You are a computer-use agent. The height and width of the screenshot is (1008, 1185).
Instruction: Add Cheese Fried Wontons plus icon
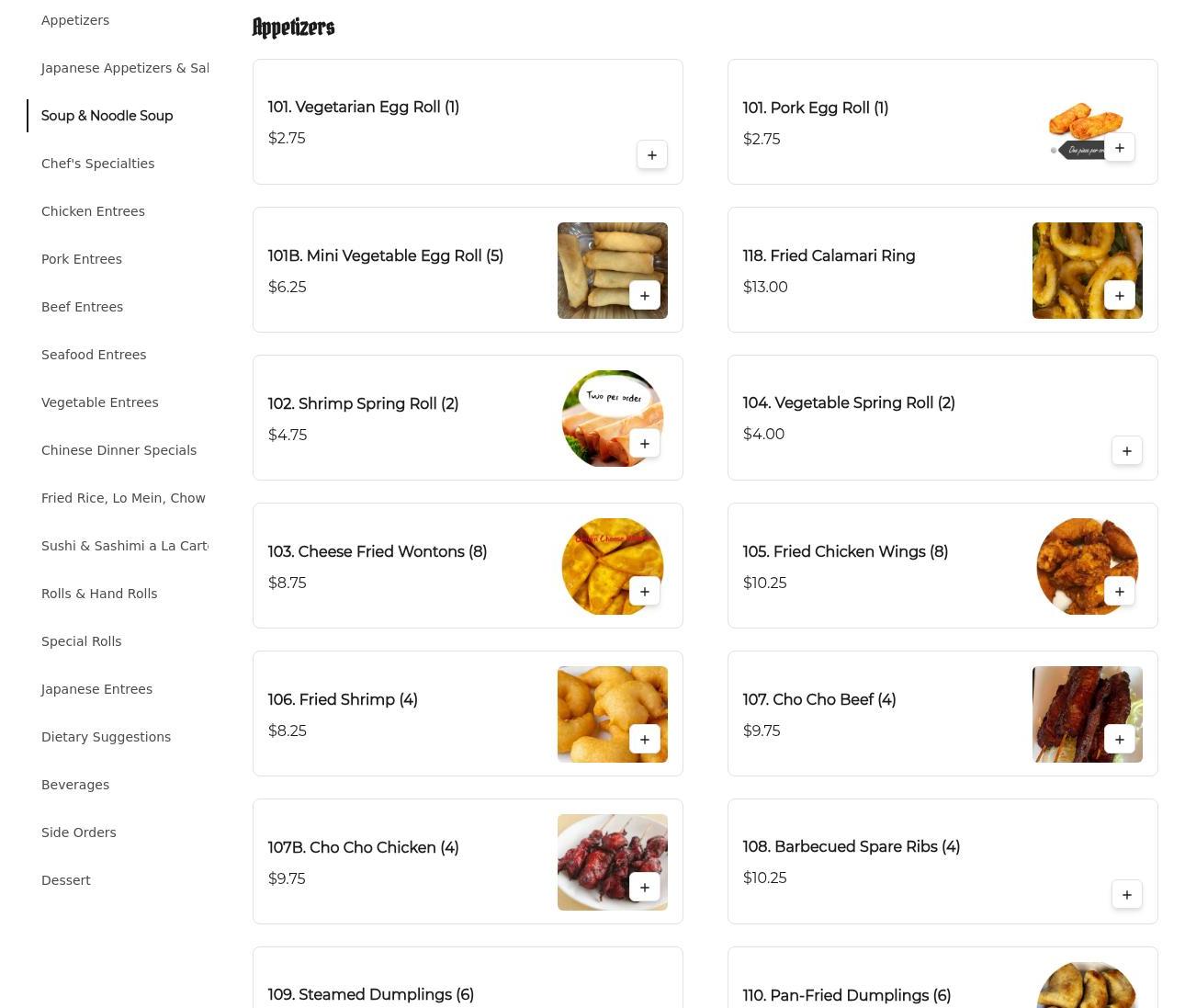(x=645, y=592)
